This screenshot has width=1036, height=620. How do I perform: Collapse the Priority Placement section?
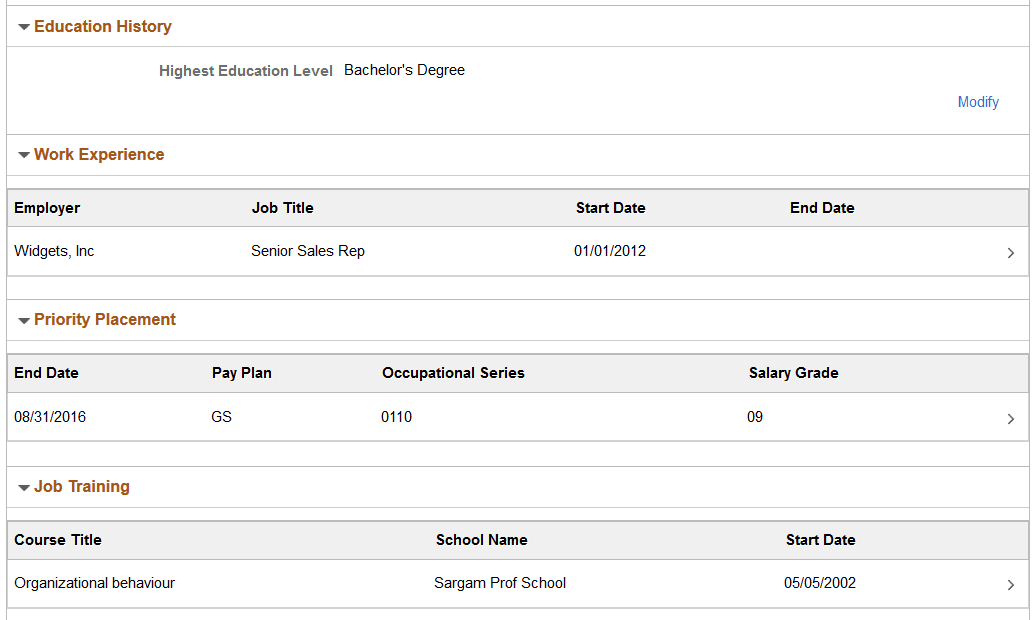24,320
